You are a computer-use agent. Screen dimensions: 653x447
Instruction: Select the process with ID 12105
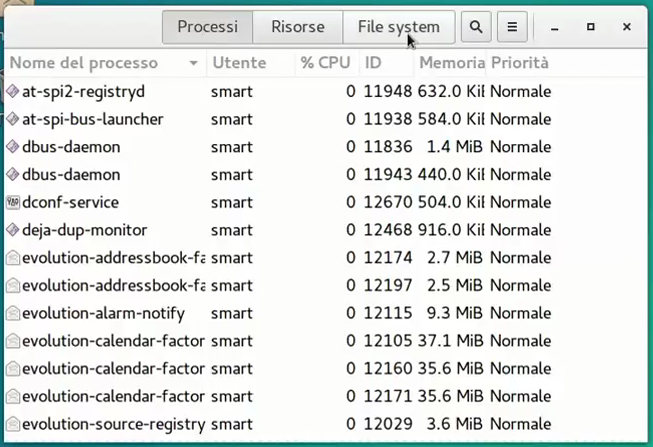(x=380, y=341)
